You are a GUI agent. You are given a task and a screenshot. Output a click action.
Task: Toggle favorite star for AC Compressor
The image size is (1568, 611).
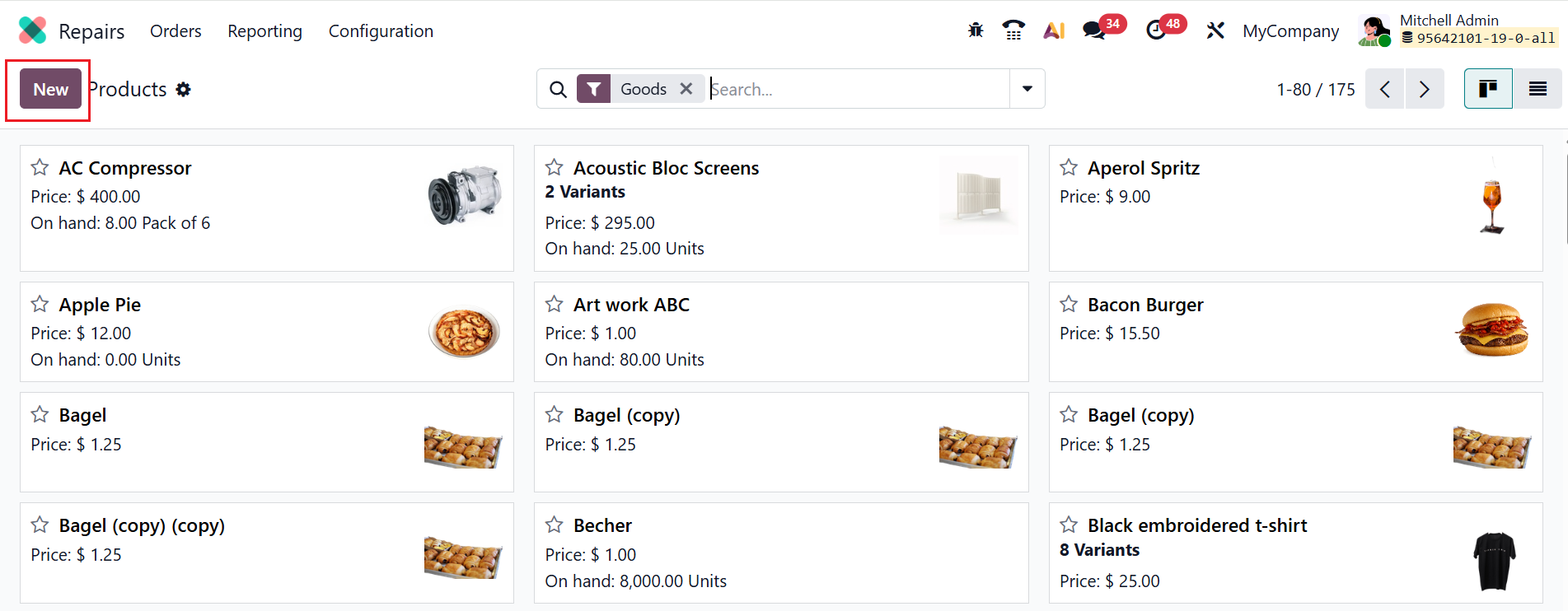pos(40,168)
